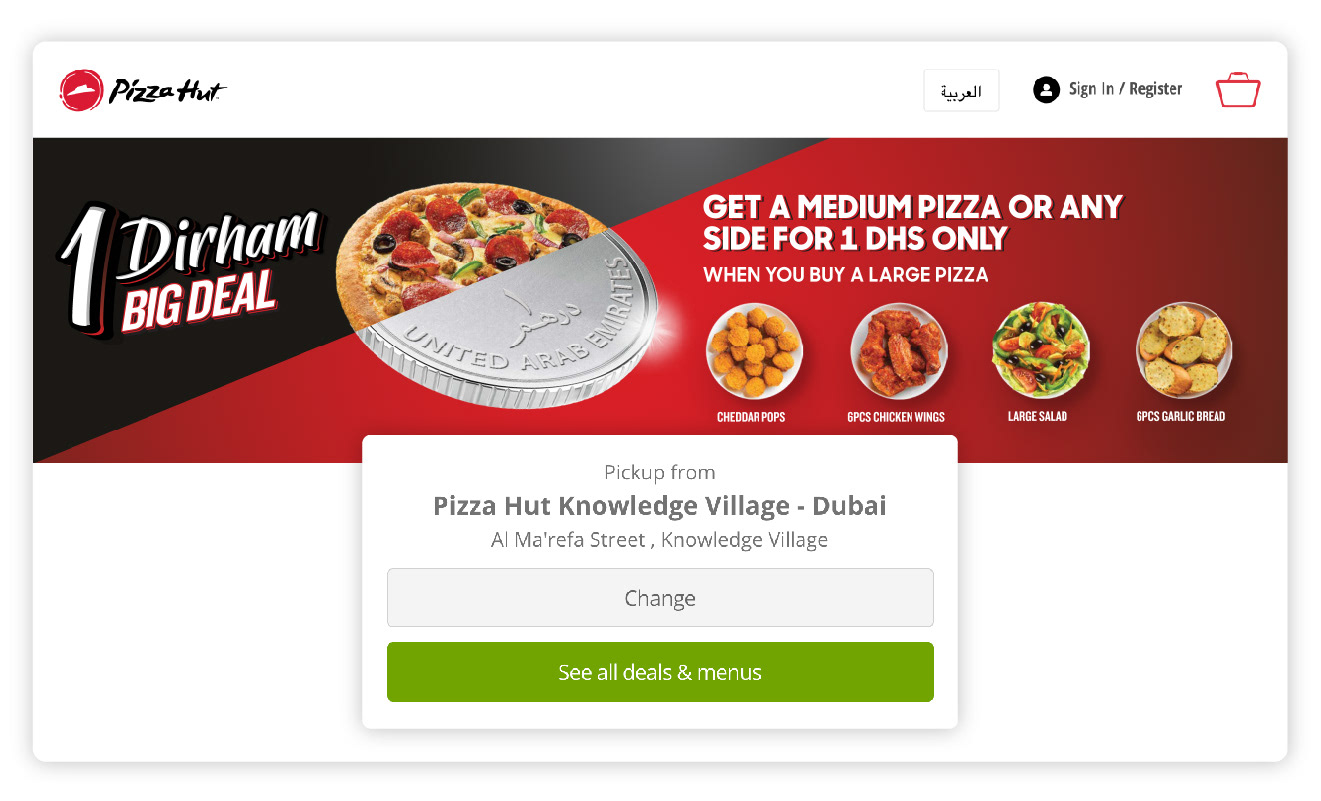Open Sign In / Register link
Viewport: 1321px width, 801px height.
click(x=1125, y=89)
